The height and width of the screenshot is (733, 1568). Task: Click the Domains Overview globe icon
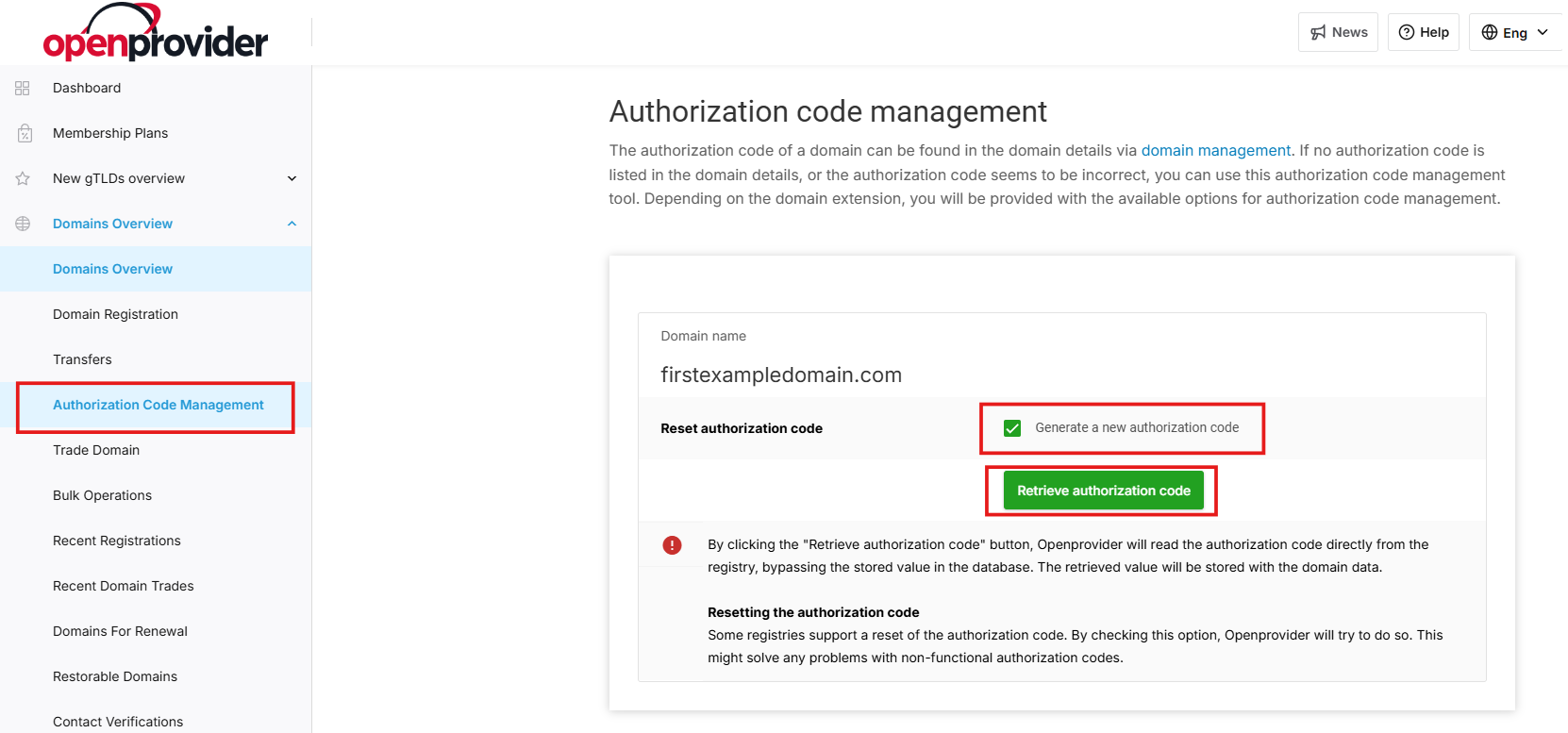click(23, 224)
